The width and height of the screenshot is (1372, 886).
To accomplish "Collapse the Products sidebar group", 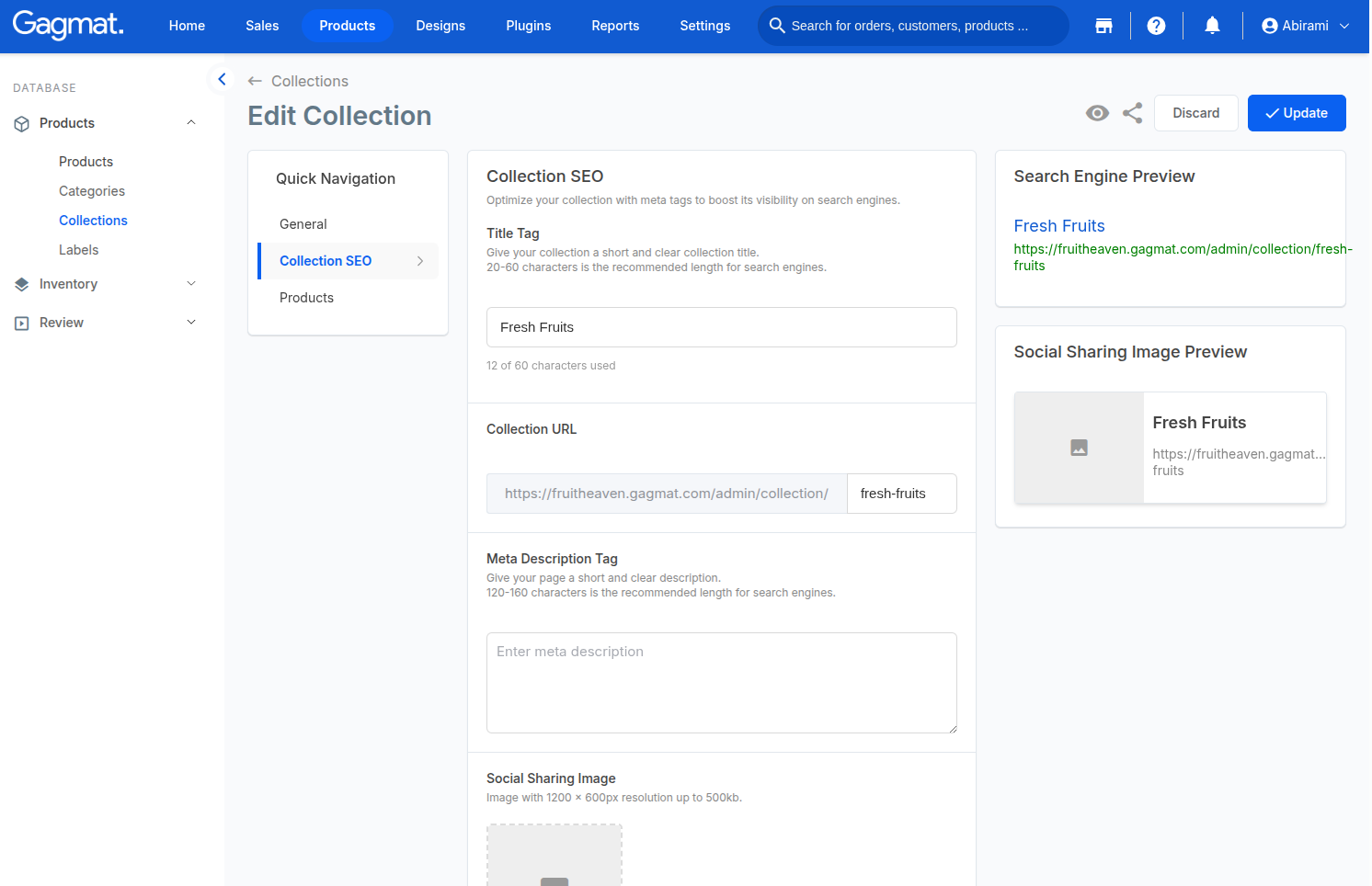I will [x=191, y=123].
